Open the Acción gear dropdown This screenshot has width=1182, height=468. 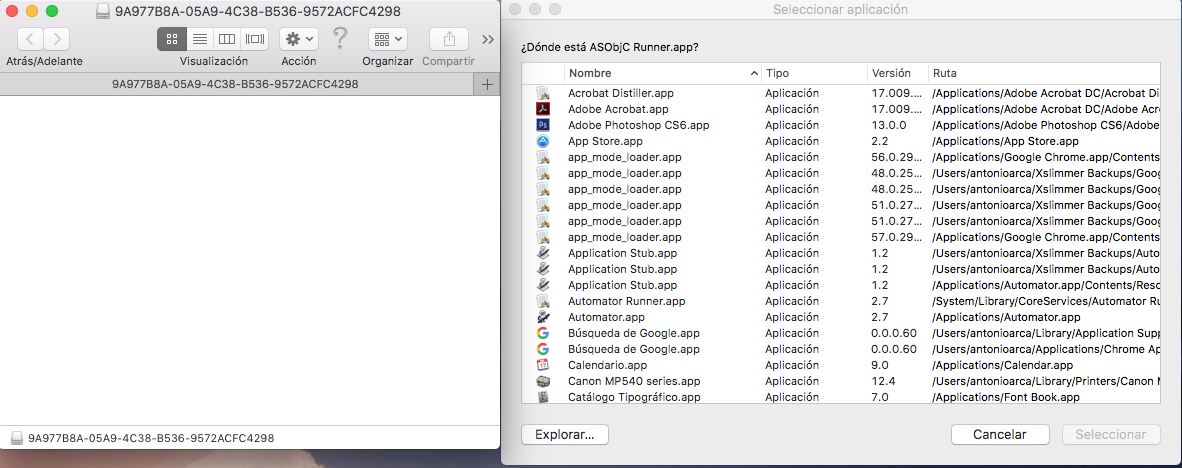(299, 39)
